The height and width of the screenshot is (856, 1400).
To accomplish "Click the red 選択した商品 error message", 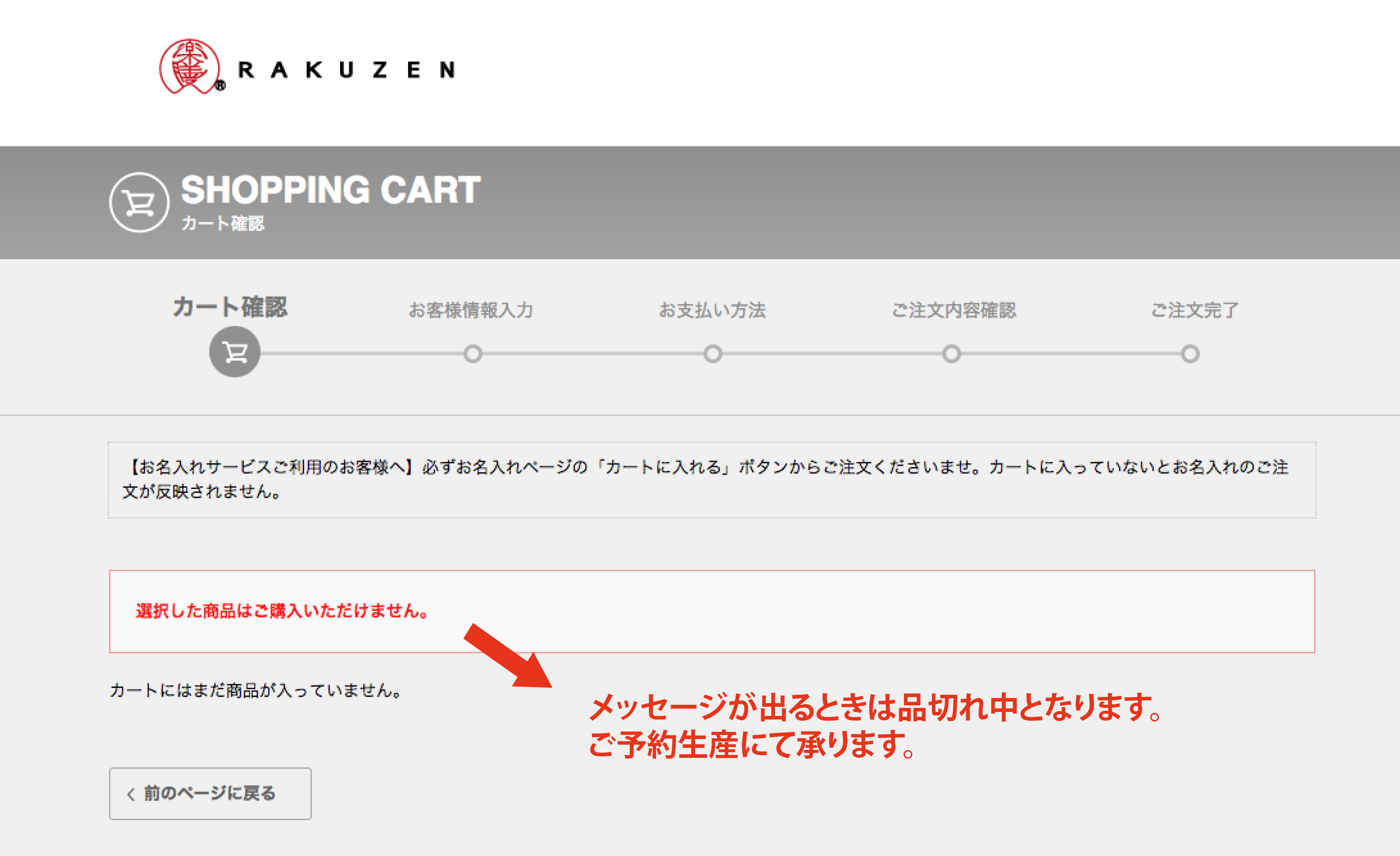I will [282, 611].
